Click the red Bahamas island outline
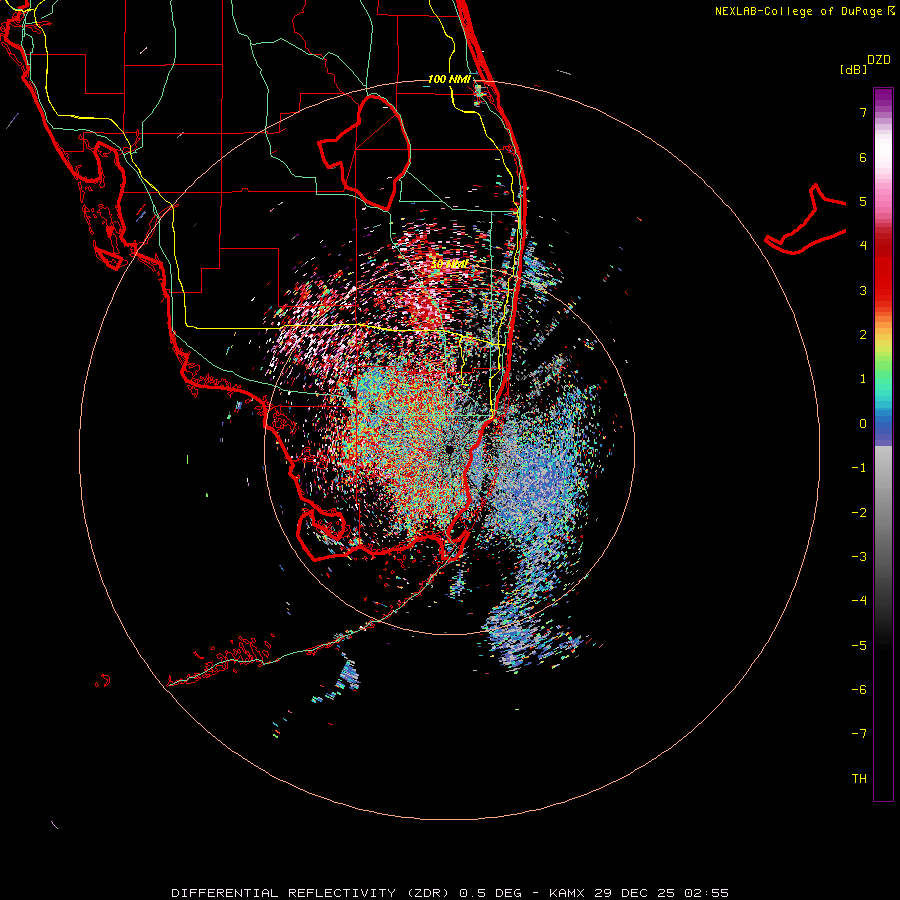 (805, 220)
